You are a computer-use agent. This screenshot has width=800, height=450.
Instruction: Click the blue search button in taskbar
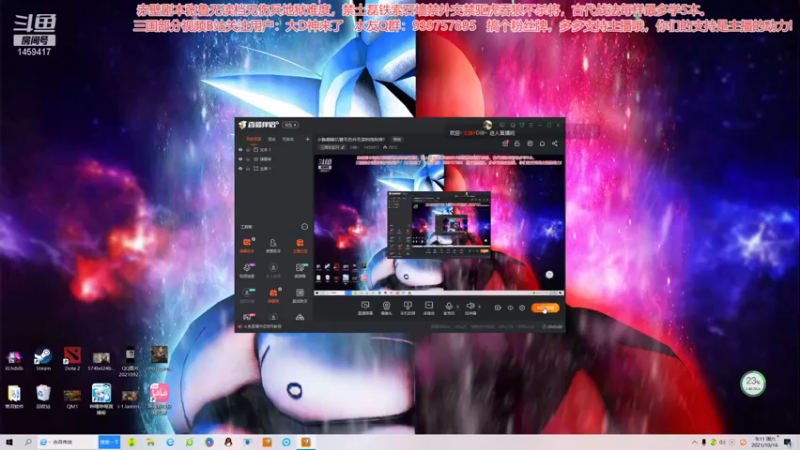[x=109, y=442]
